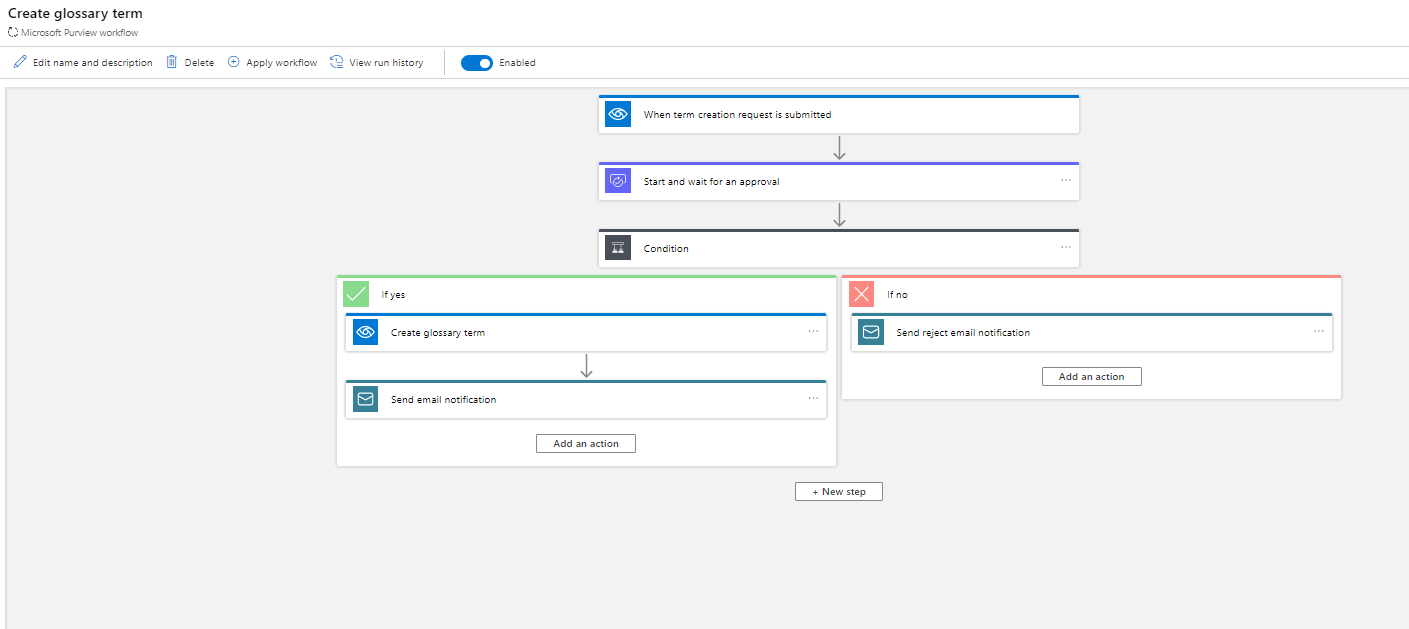Open ellipsis menu on Create glossary term

pyautogui.click(x=813, y=331)
